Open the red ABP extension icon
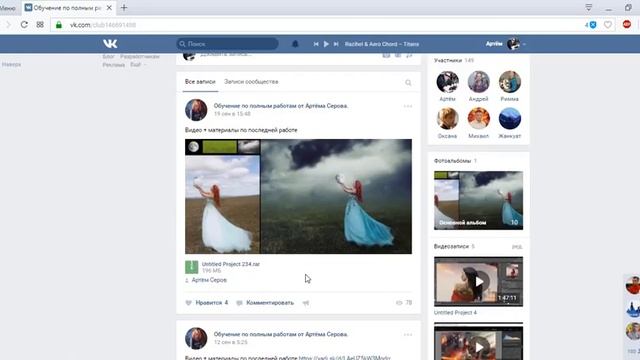 pyautogui.click(x=627, y=24)
